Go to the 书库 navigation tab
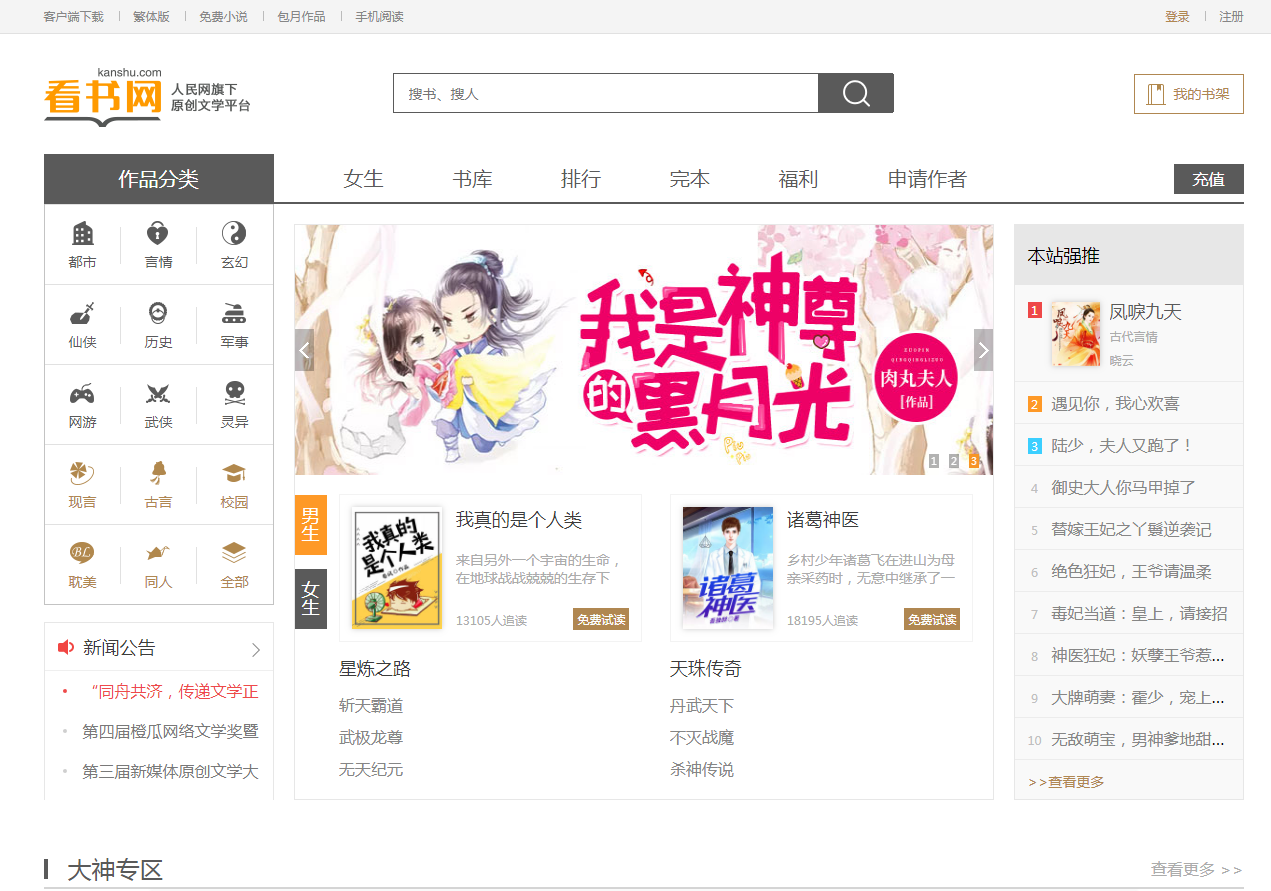Image resolution: width=1271 pixels, height=891 pixels. point(472,179)
